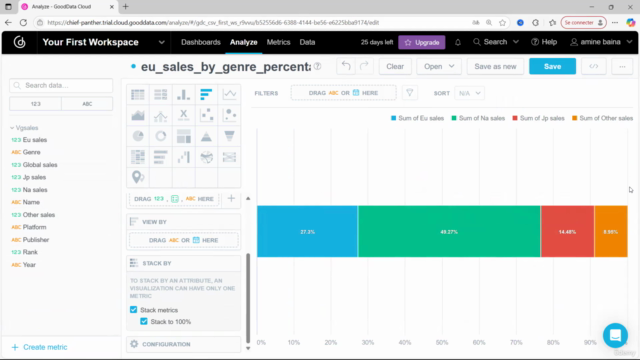Collapse the View By section
Viewport: 640px width, 360px height.
(183, 222)
